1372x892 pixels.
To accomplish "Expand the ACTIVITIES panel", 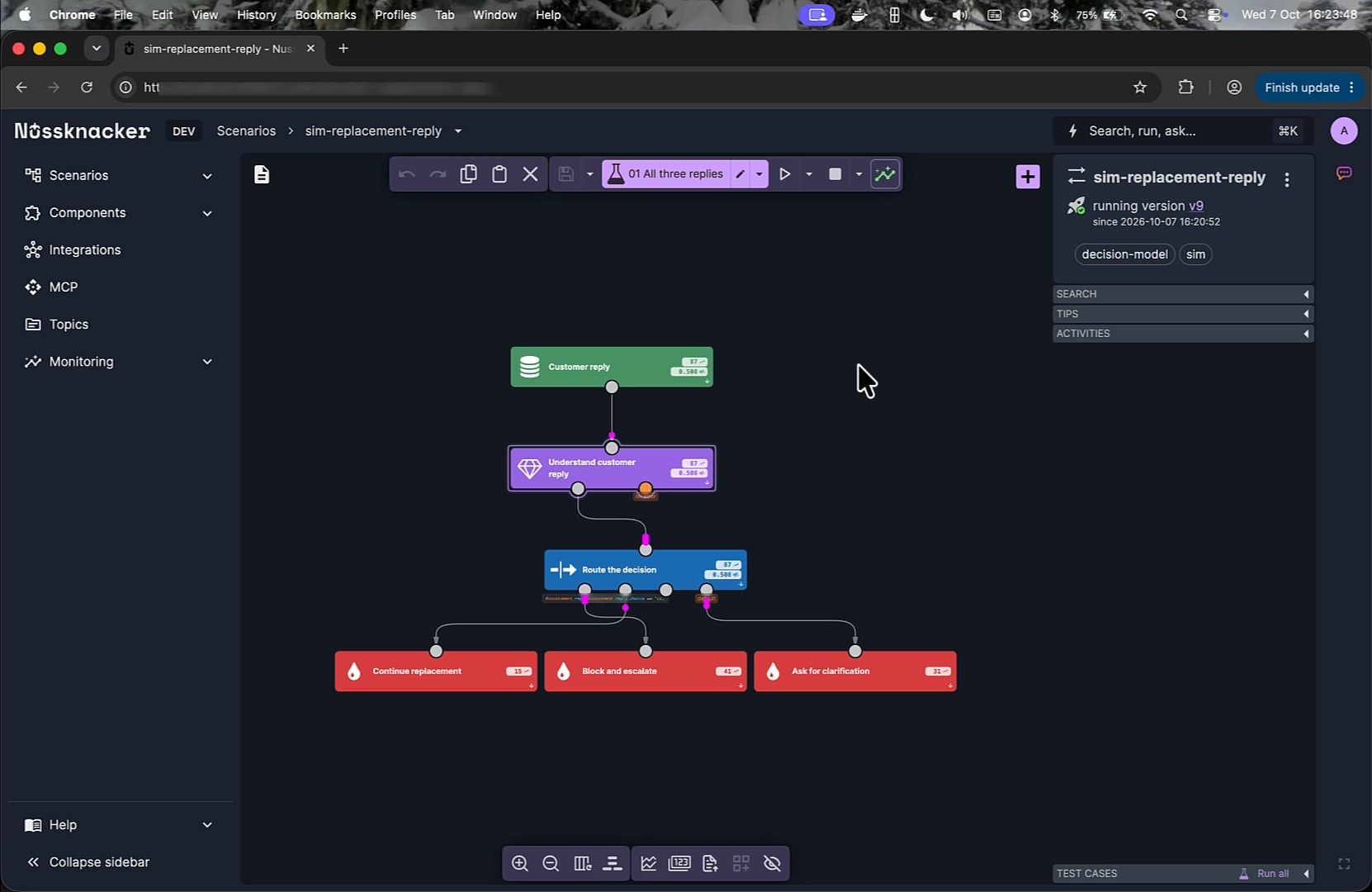I will click(1183, 334).
